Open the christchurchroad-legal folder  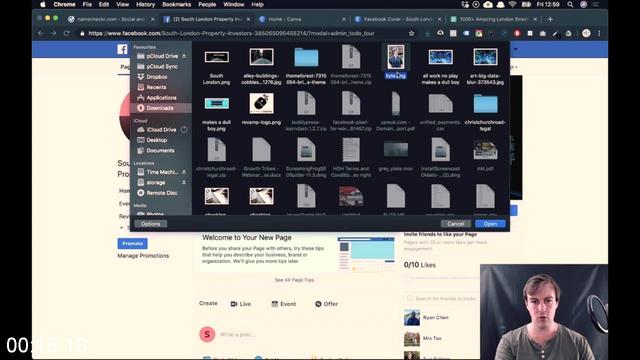485,112
